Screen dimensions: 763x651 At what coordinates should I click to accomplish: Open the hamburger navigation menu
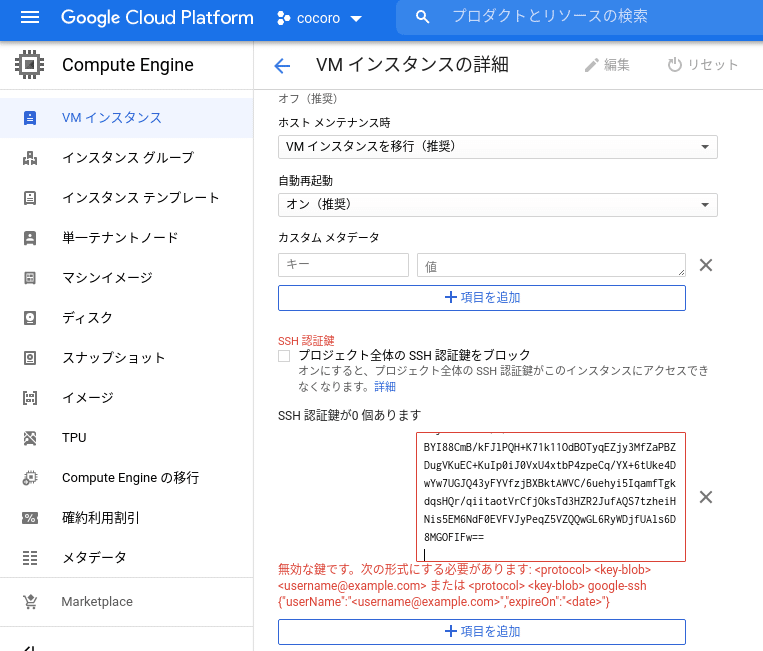(29, 17)
